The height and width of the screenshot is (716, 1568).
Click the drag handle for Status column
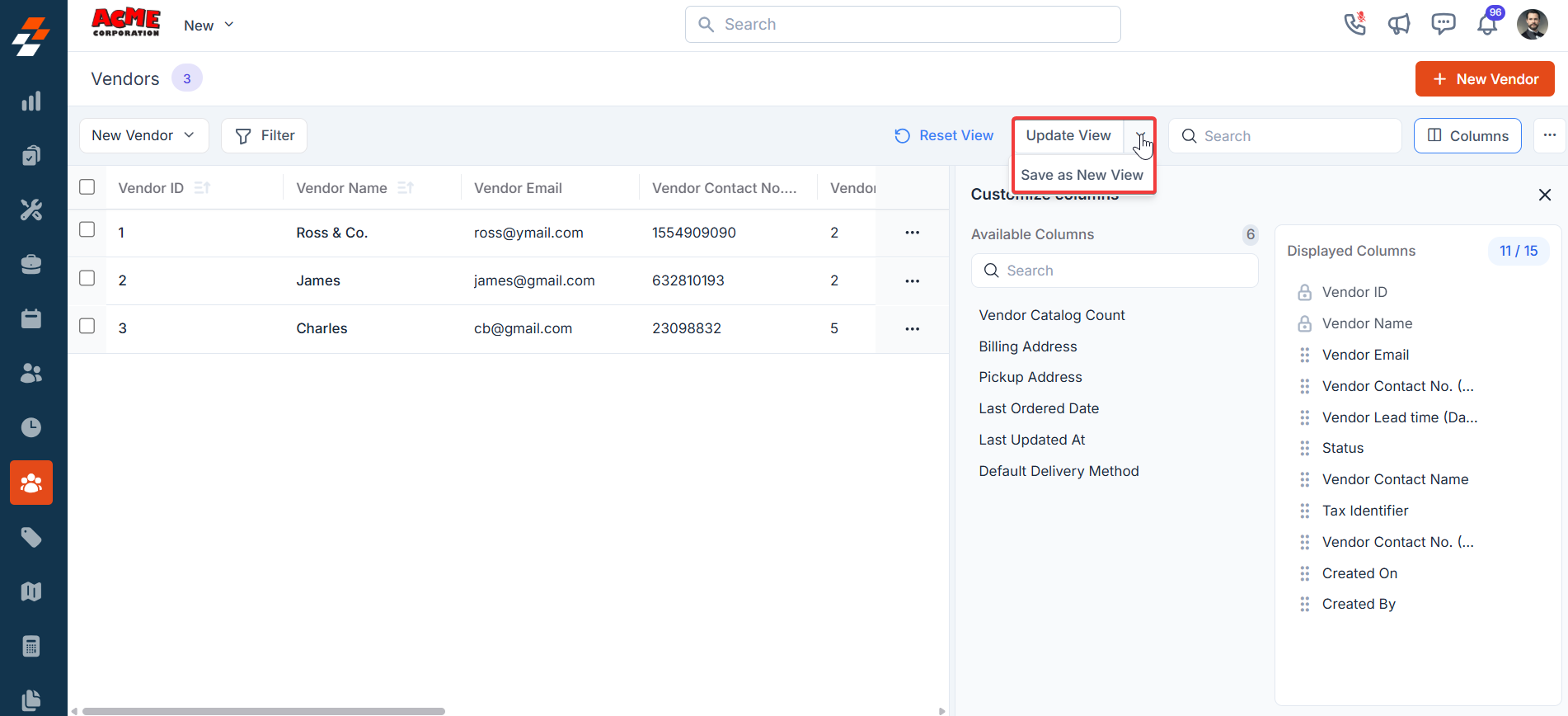[1305, 448]
